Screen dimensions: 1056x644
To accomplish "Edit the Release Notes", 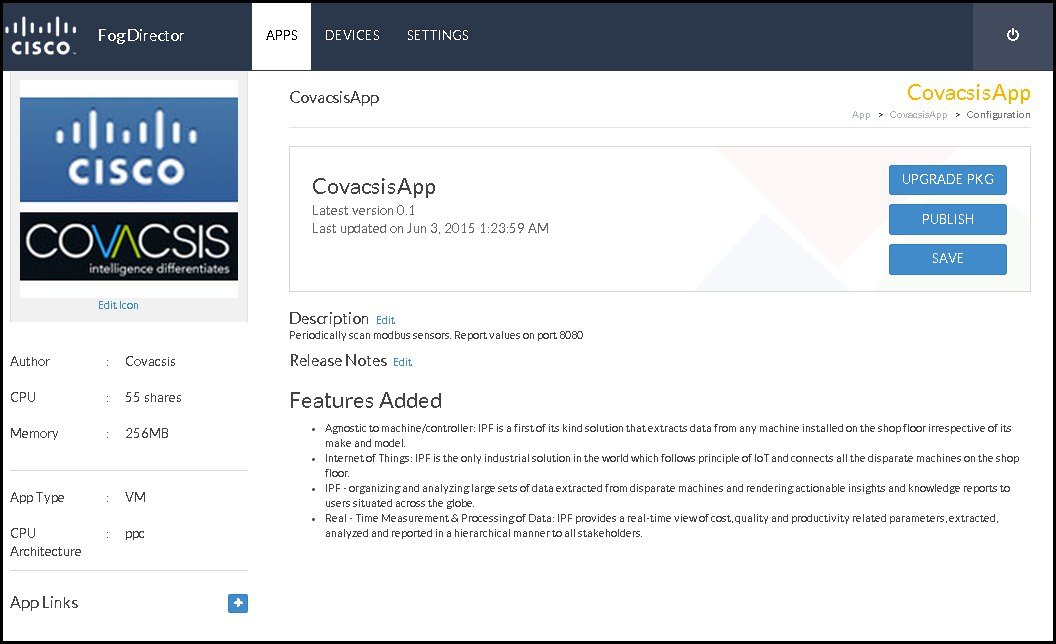I will coord(402,362).
